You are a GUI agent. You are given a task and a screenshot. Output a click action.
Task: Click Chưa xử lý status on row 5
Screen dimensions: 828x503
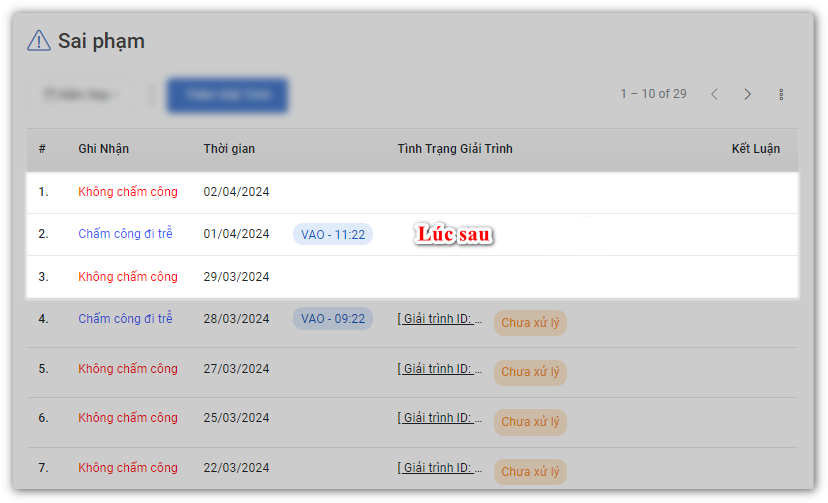(530, 372)
